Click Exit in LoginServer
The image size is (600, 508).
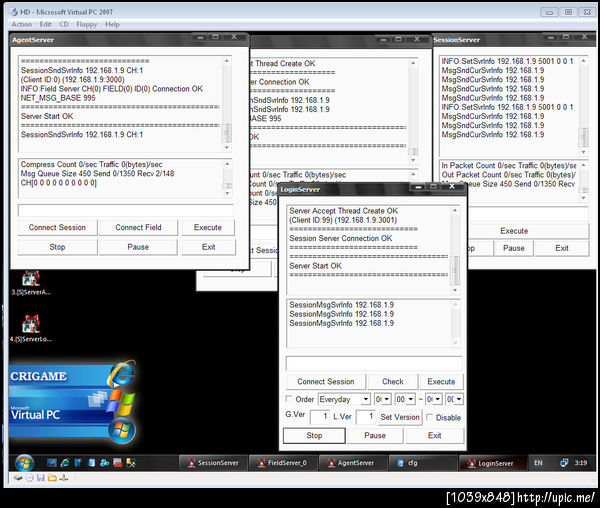click(x=435, y=436)
